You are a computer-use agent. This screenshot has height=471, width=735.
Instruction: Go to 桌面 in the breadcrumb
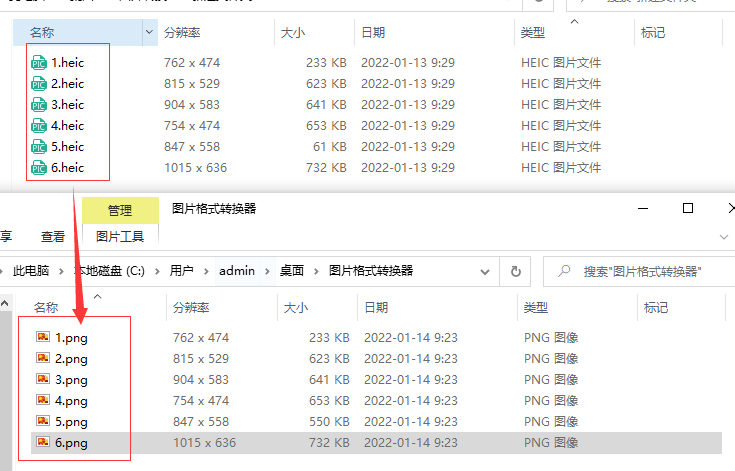(x=292, y=271)
